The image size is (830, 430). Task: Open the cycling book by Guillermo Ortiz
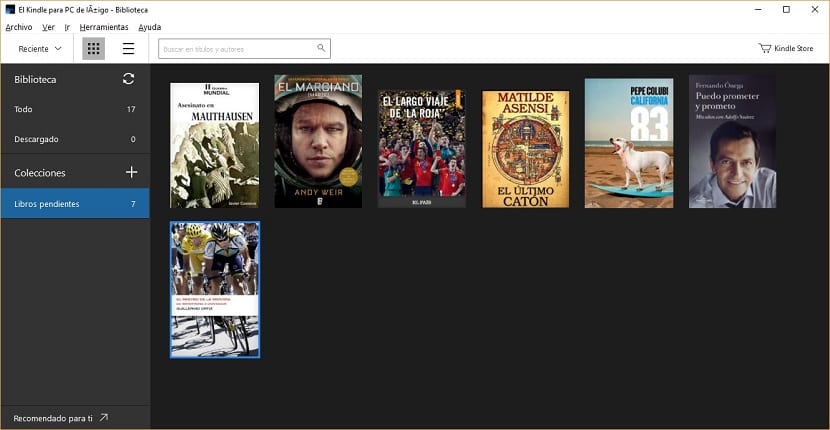[x=215, y=290]
